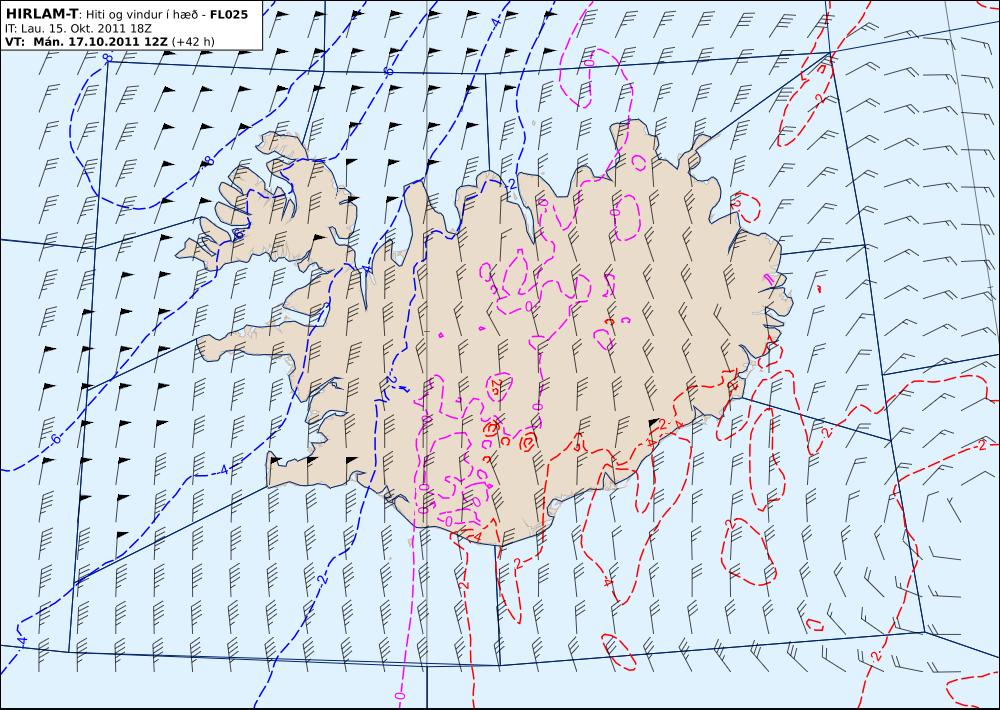Click the FL025 flight level label

click(229, 14)
